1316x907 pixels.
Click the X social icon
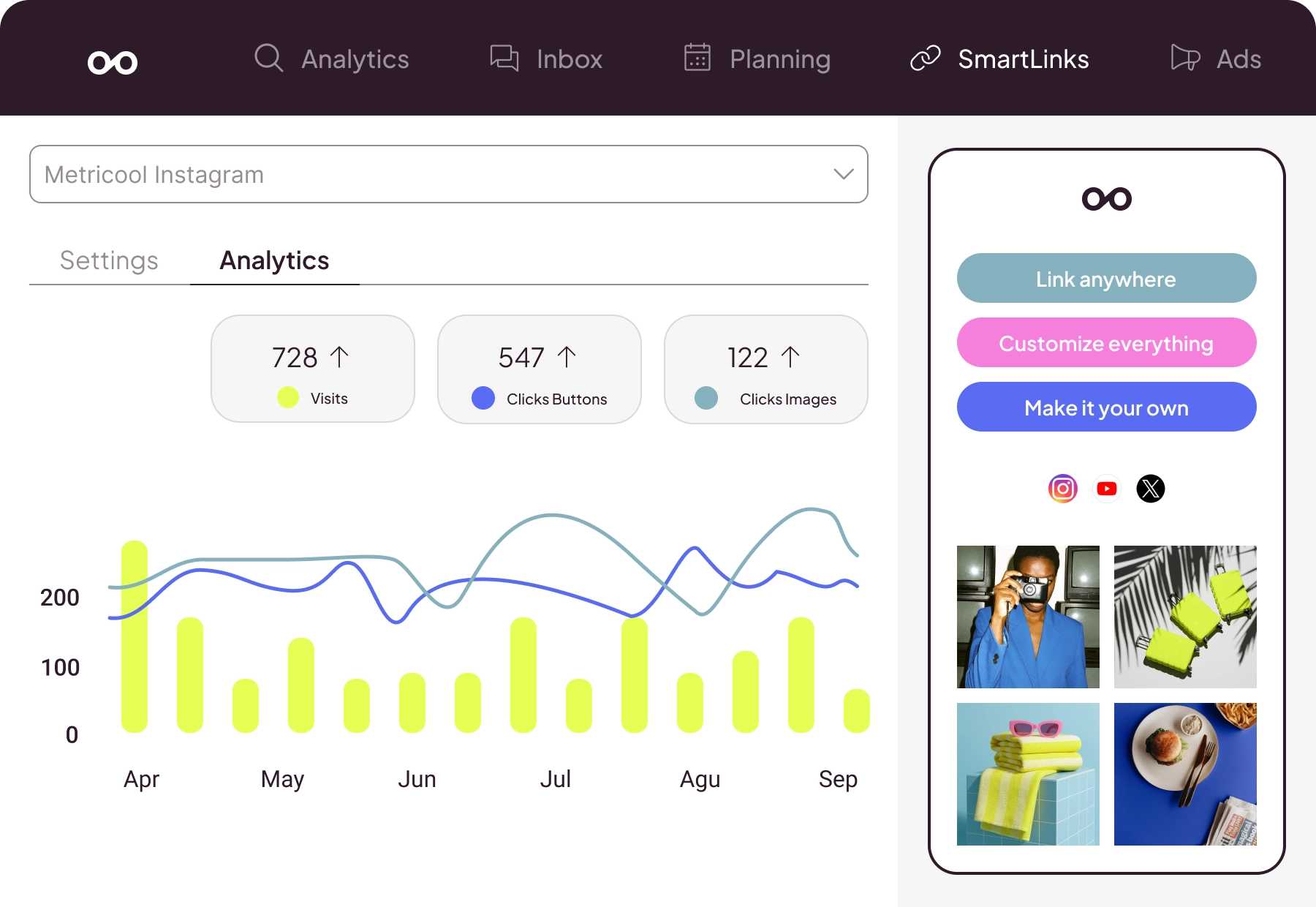(x=1150, y=489)
